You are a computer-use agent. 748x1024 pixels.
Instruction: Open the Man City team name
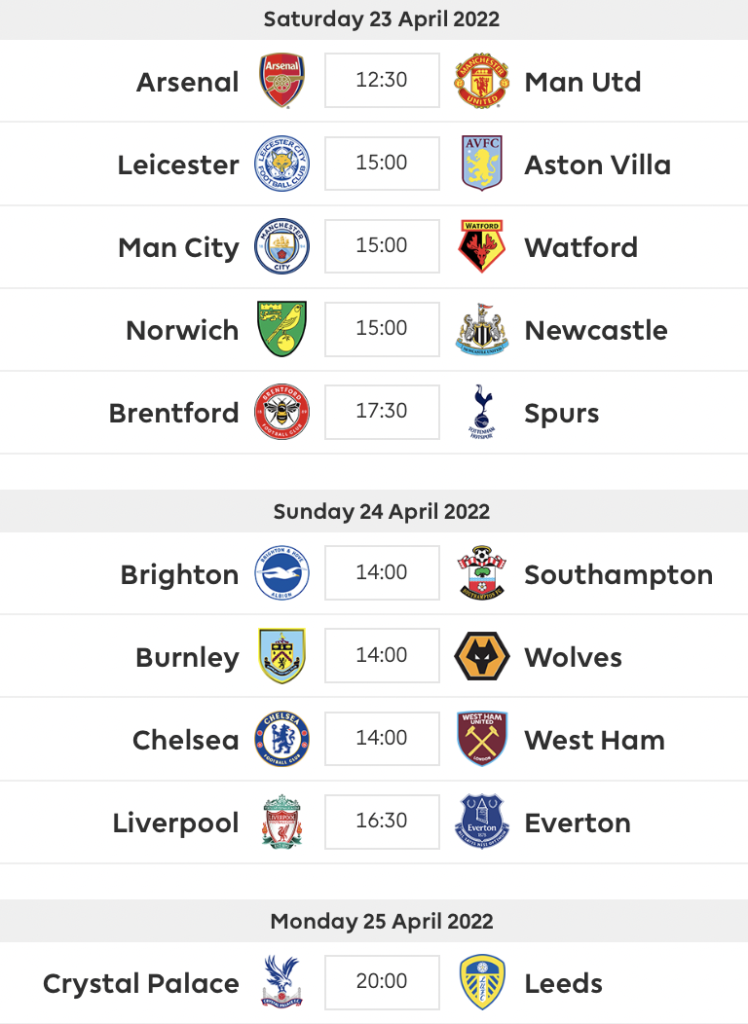click(x=178, y=248)
